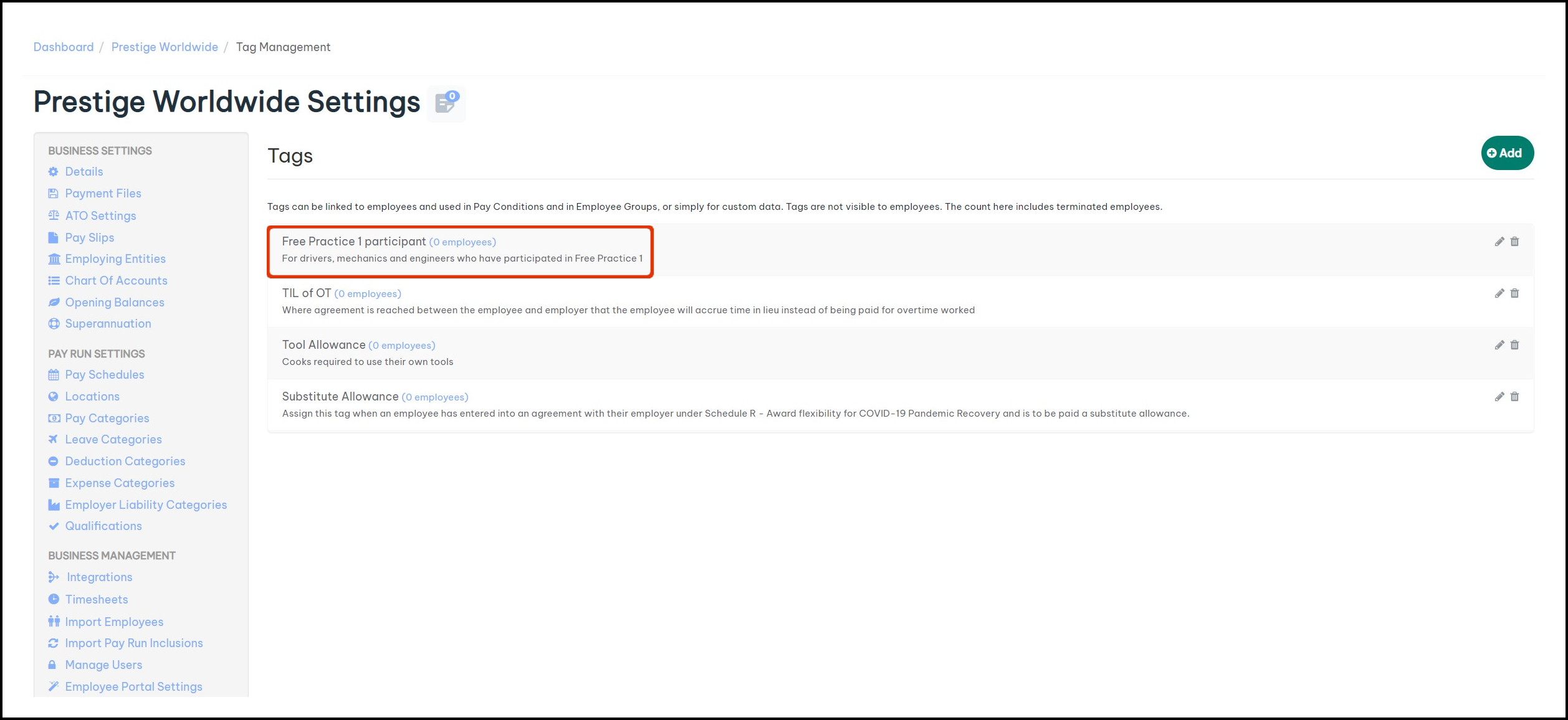Screen dimensions: 1568x720
Task: Open Prestige Worldwide breadcrumb link
Action: point(165,47)
